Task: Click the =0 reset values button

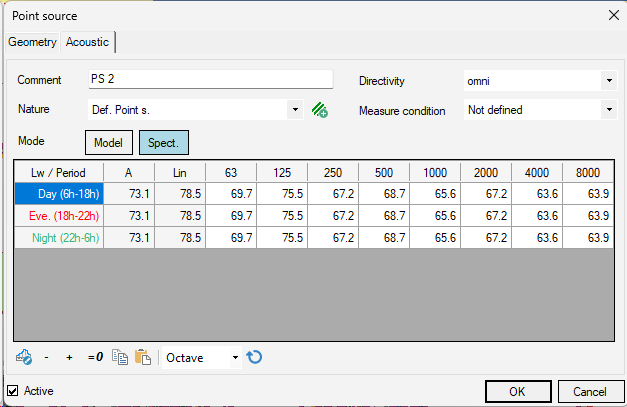Action: (96, 357)
